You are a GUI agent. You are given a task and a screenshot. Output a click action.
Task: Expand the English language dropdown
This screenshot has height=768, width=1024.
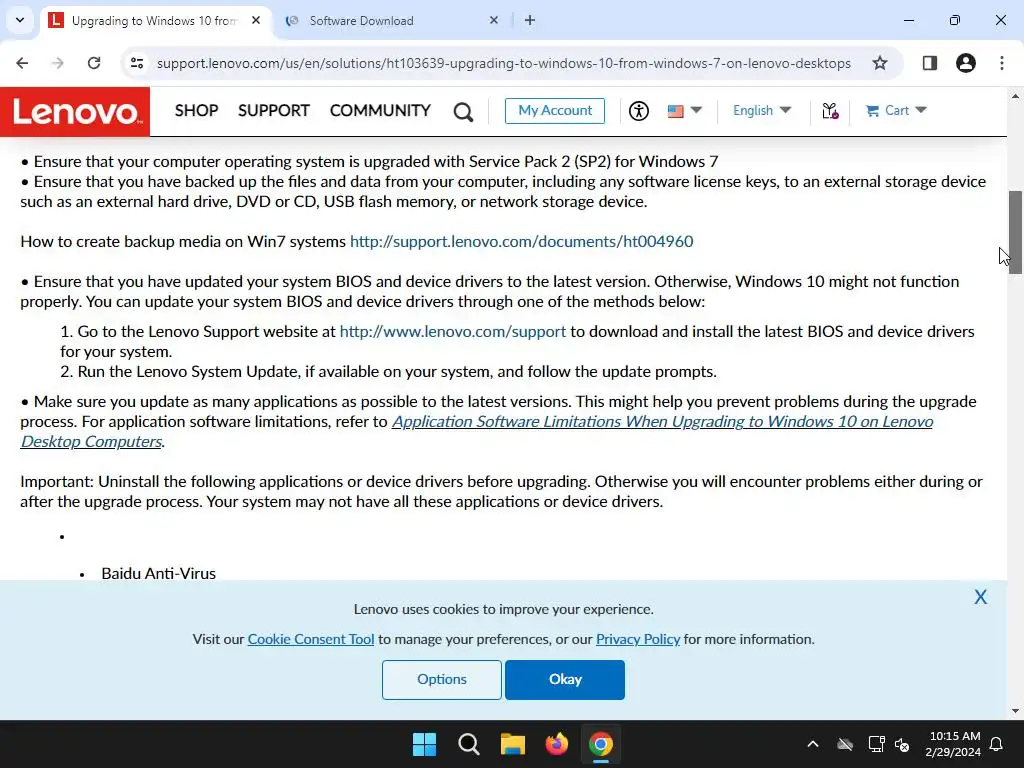tap(761, 110)
